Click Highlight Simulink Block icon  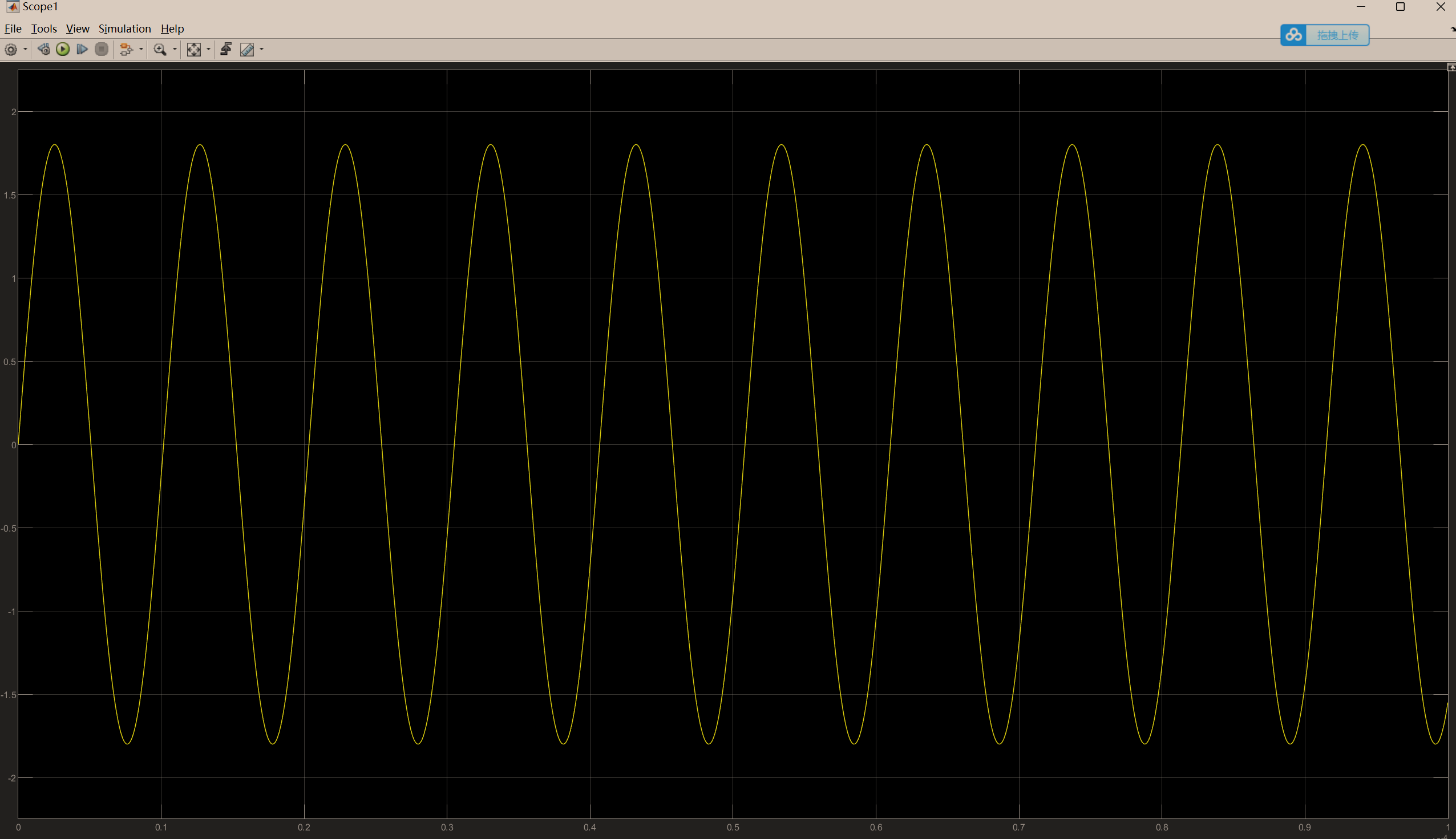126,50
